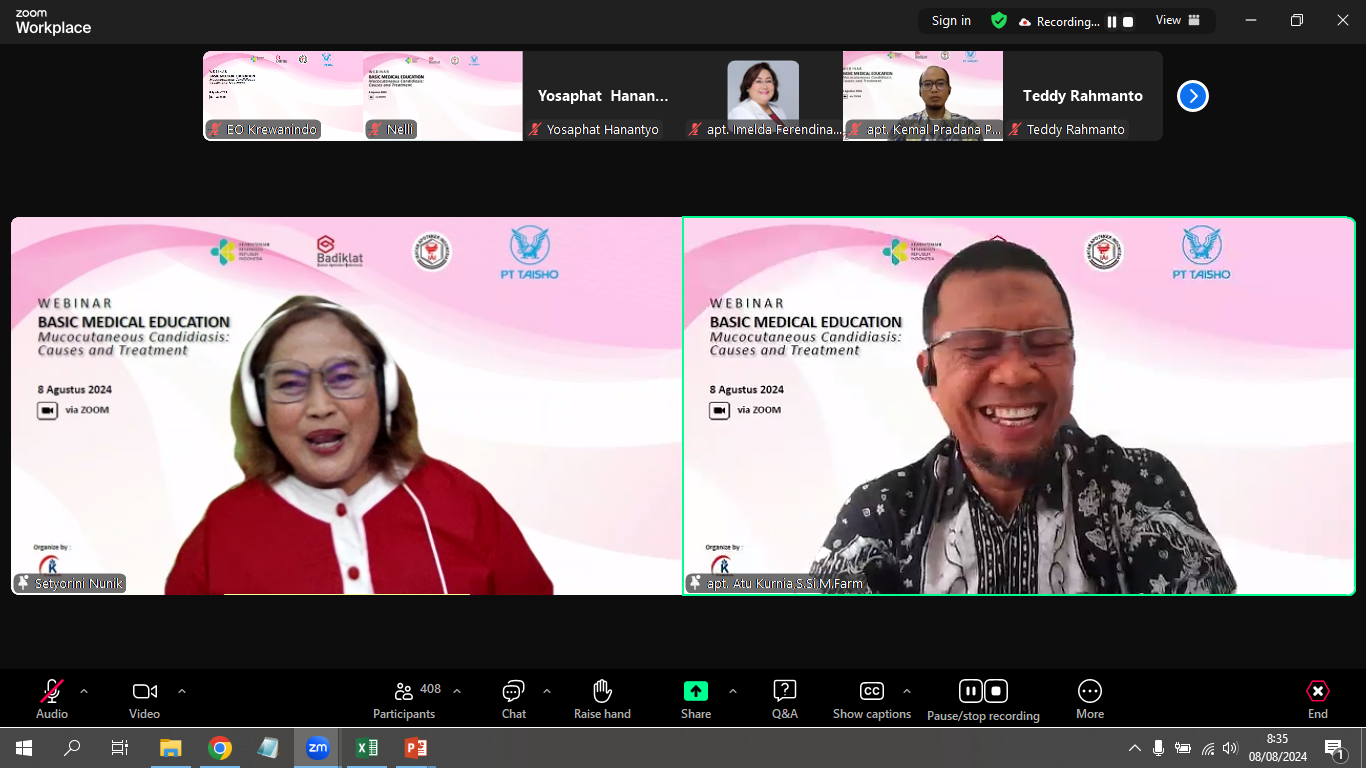This screenshot has height=768, width=1366.
Task: Open the Windows notification center
Action: [x=1334, y=748]
